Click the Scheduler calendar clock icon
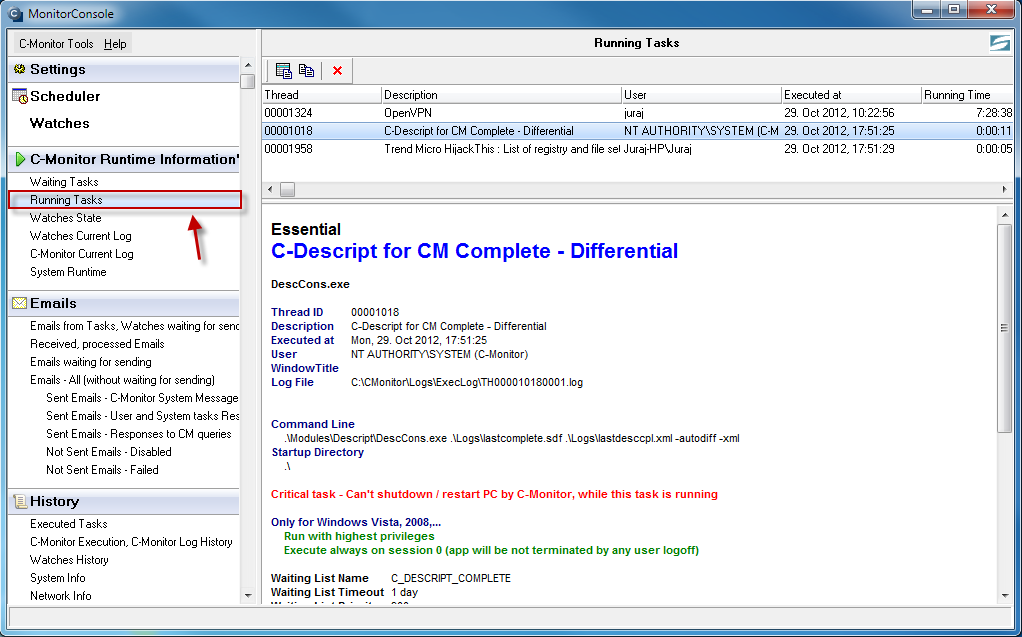Image resolution: width=1022 pixels, height=637 pixels. (x=20, y=96)
